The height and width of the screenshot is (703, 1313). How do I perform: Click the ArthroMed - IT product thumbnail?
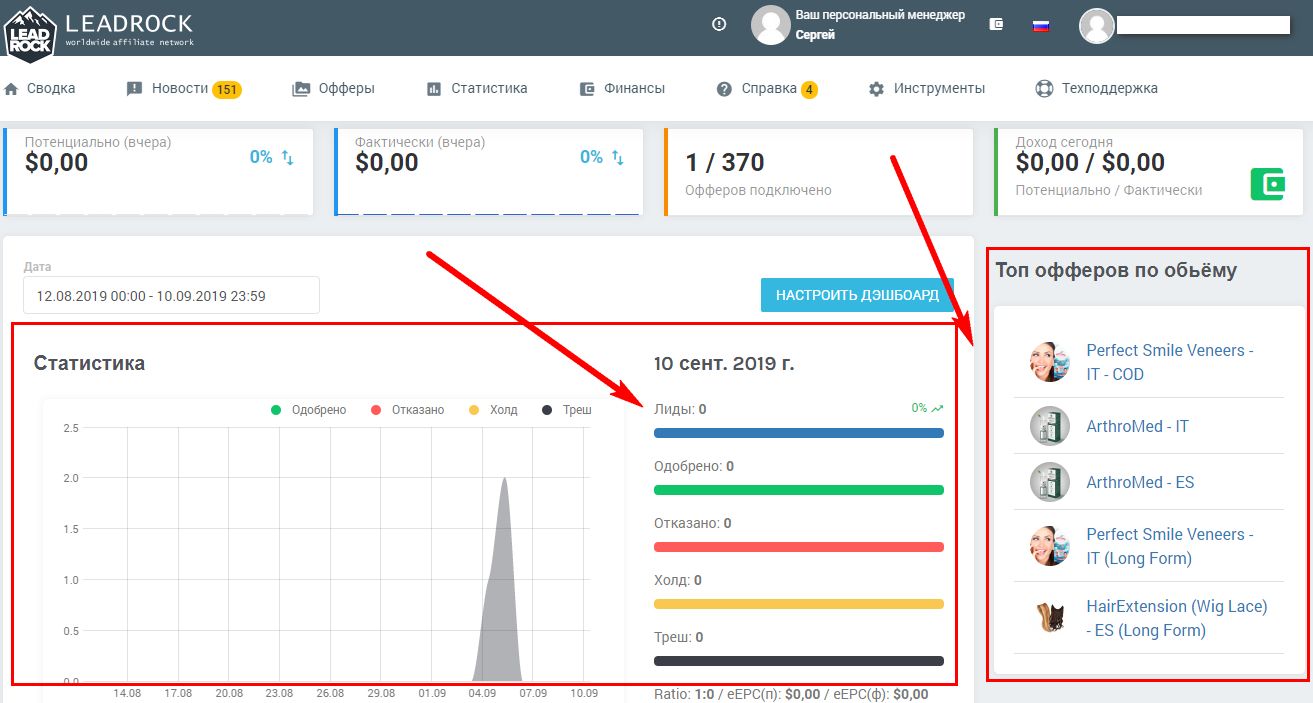(1050, 426)
